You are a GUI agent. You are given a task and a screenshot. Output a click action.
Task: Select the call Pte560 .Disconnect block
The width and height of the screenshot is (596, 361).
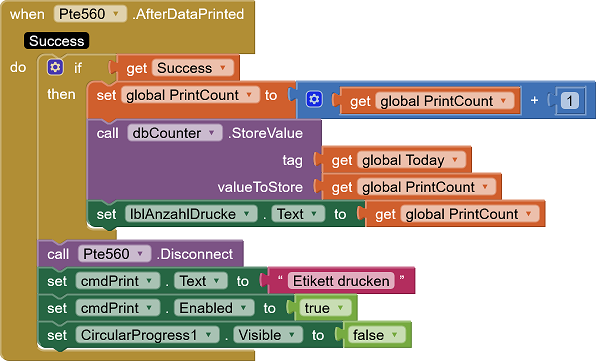141,254
